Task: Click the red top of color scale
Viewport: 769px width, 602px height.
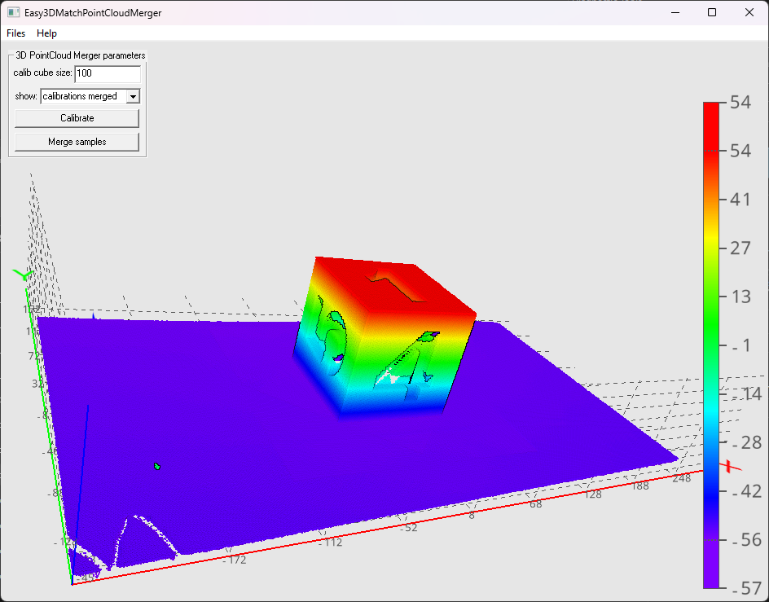Action: 712,112
